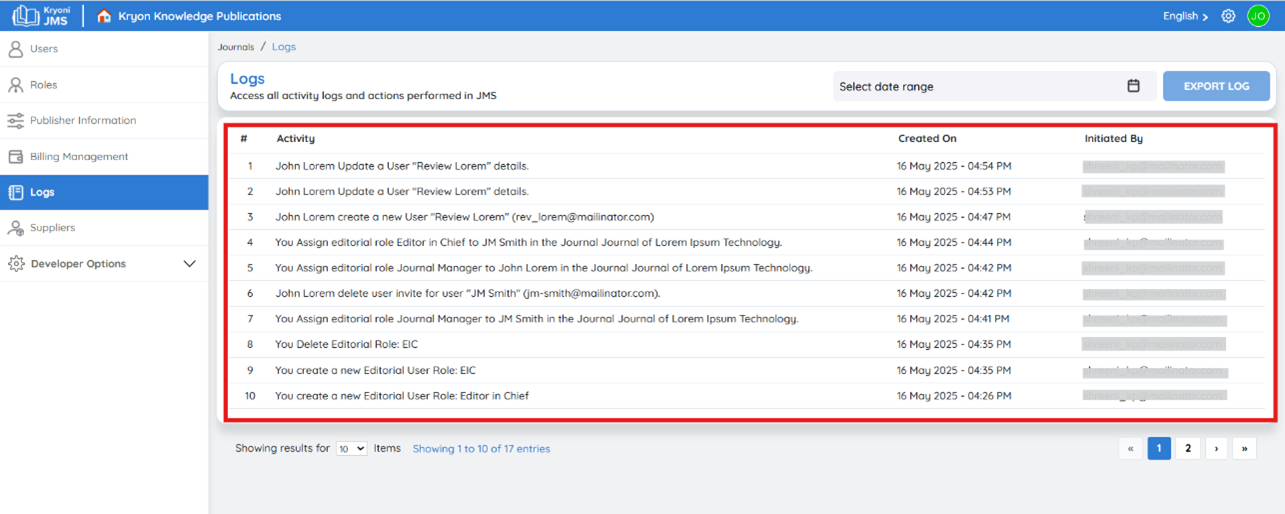
Task: Select the Roles icon in sidebar
Action: click(15, 85)
